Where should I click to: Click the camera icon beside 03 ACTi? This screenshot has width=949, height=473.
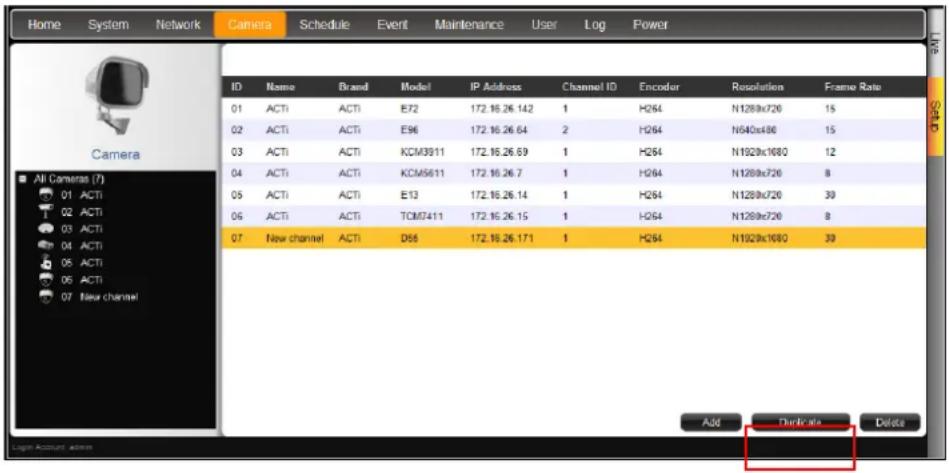(44, 229)
